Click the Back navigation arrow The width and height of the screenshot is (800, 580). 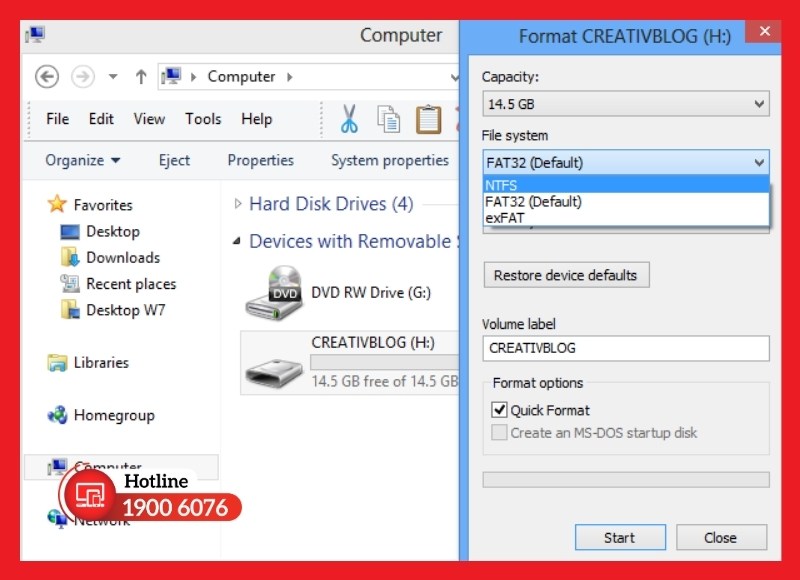47,77
